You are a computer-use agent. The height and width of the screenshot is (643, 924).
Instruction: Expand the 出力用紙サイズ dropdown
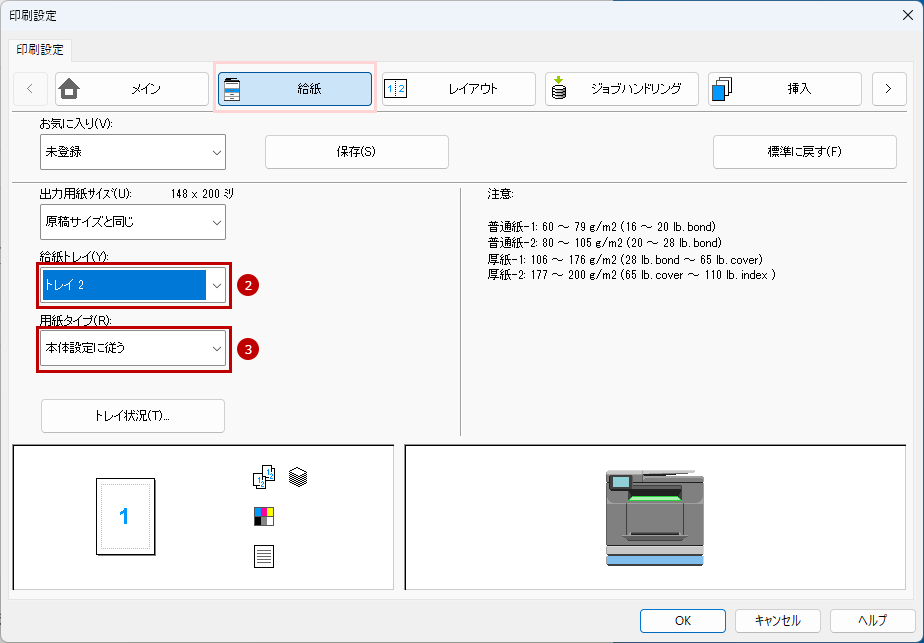pos(132,222)
